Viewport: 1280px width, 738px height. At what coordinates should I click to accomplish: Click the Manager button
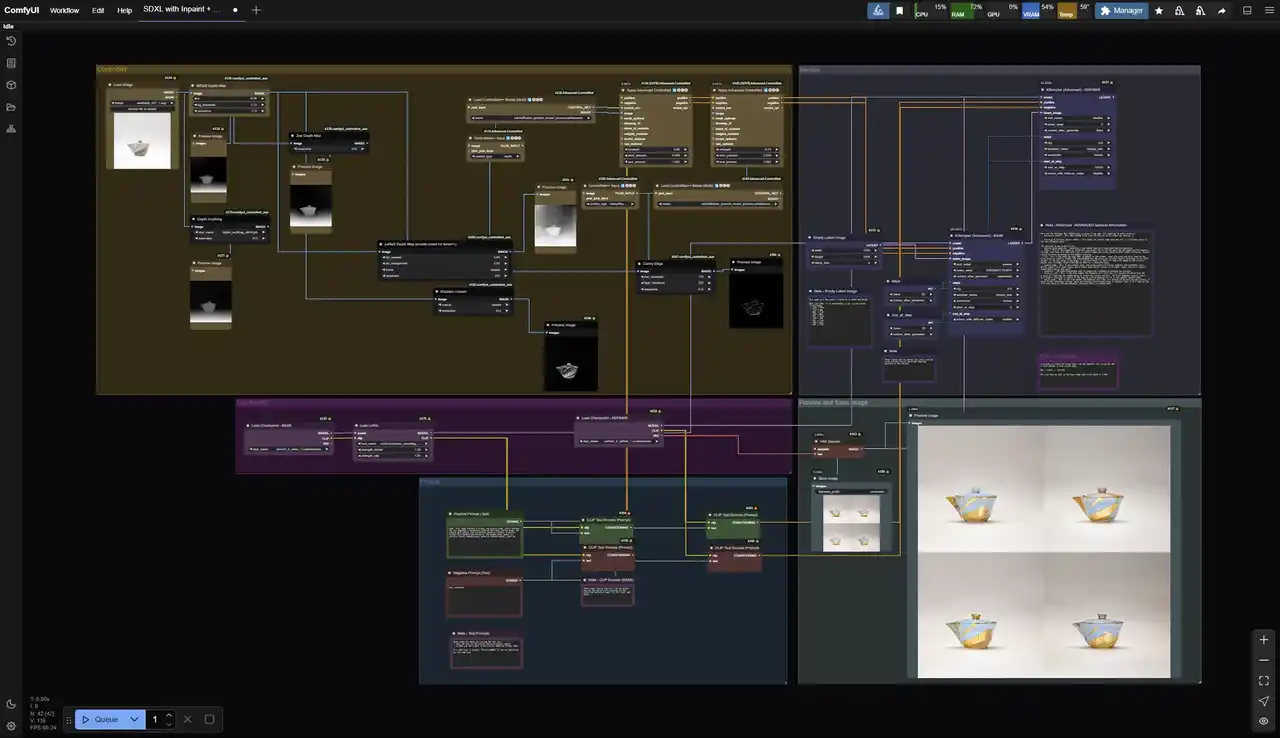click(x=1121, y=10)
